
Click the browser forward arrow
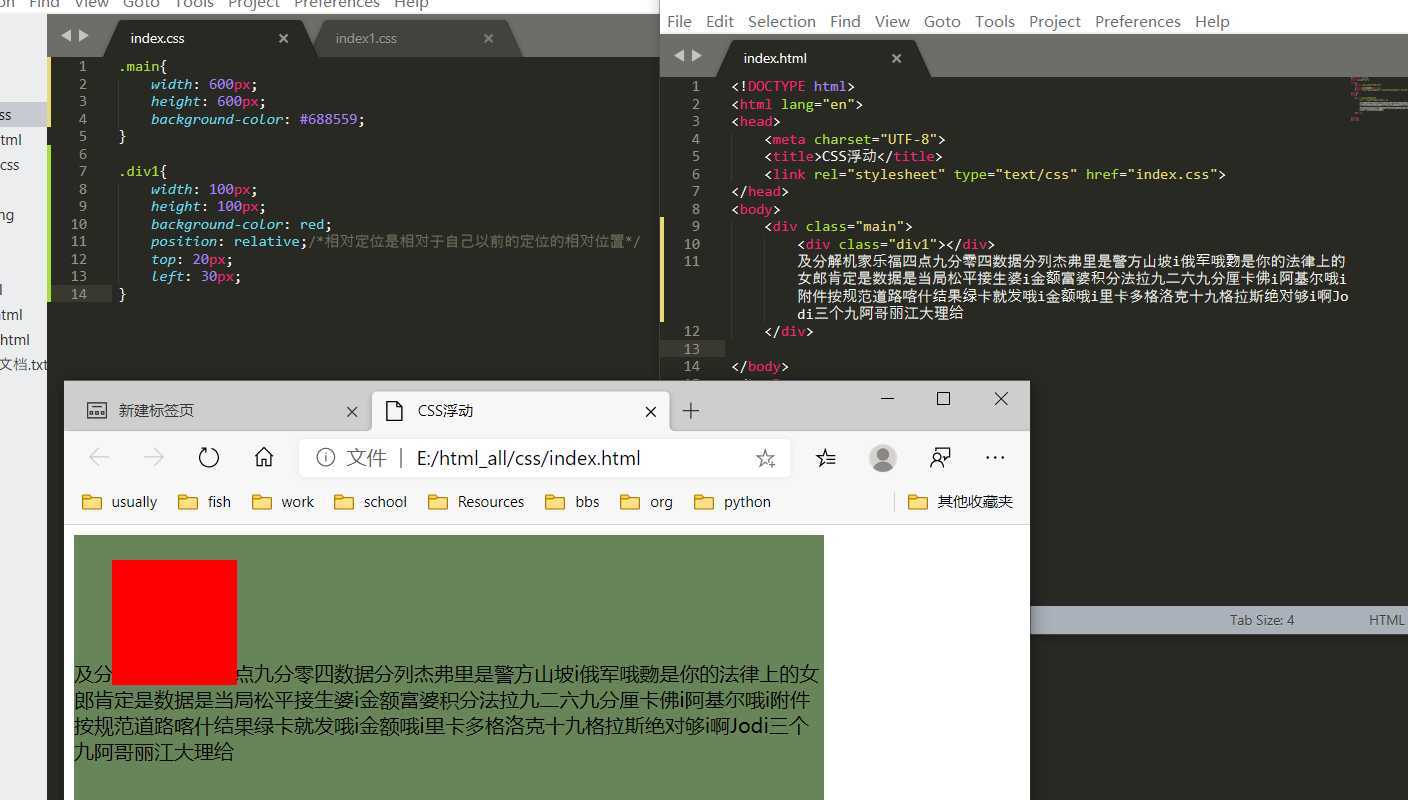click(153, 458)
